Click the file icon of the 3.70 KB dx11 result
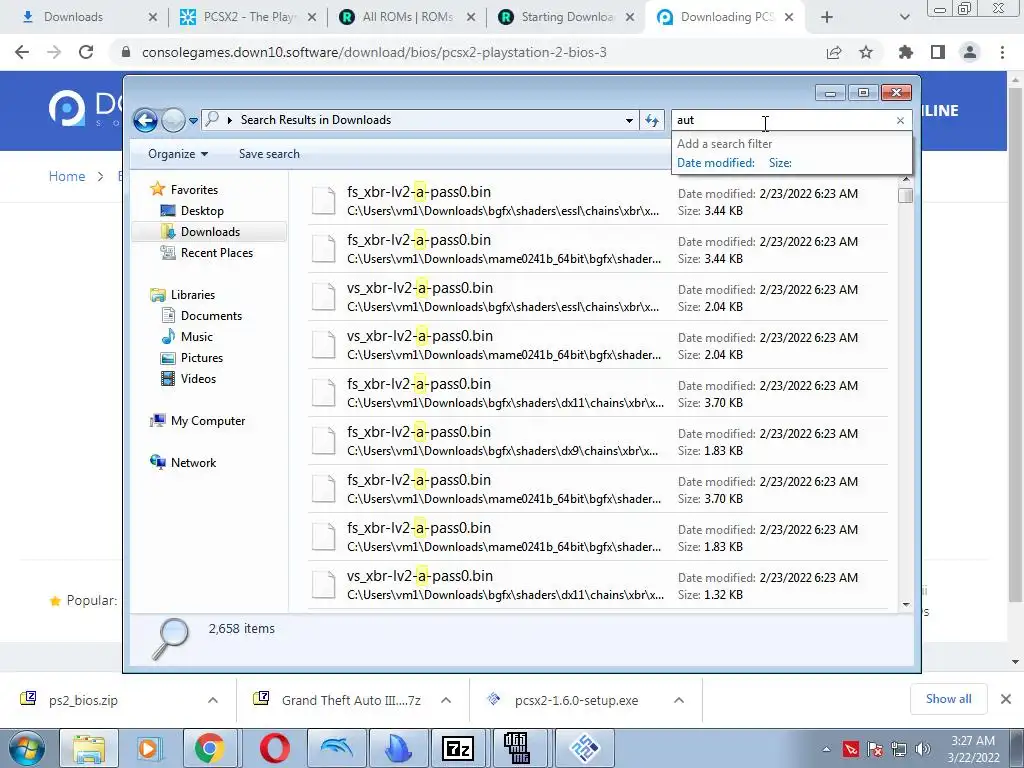 (323, 393)
